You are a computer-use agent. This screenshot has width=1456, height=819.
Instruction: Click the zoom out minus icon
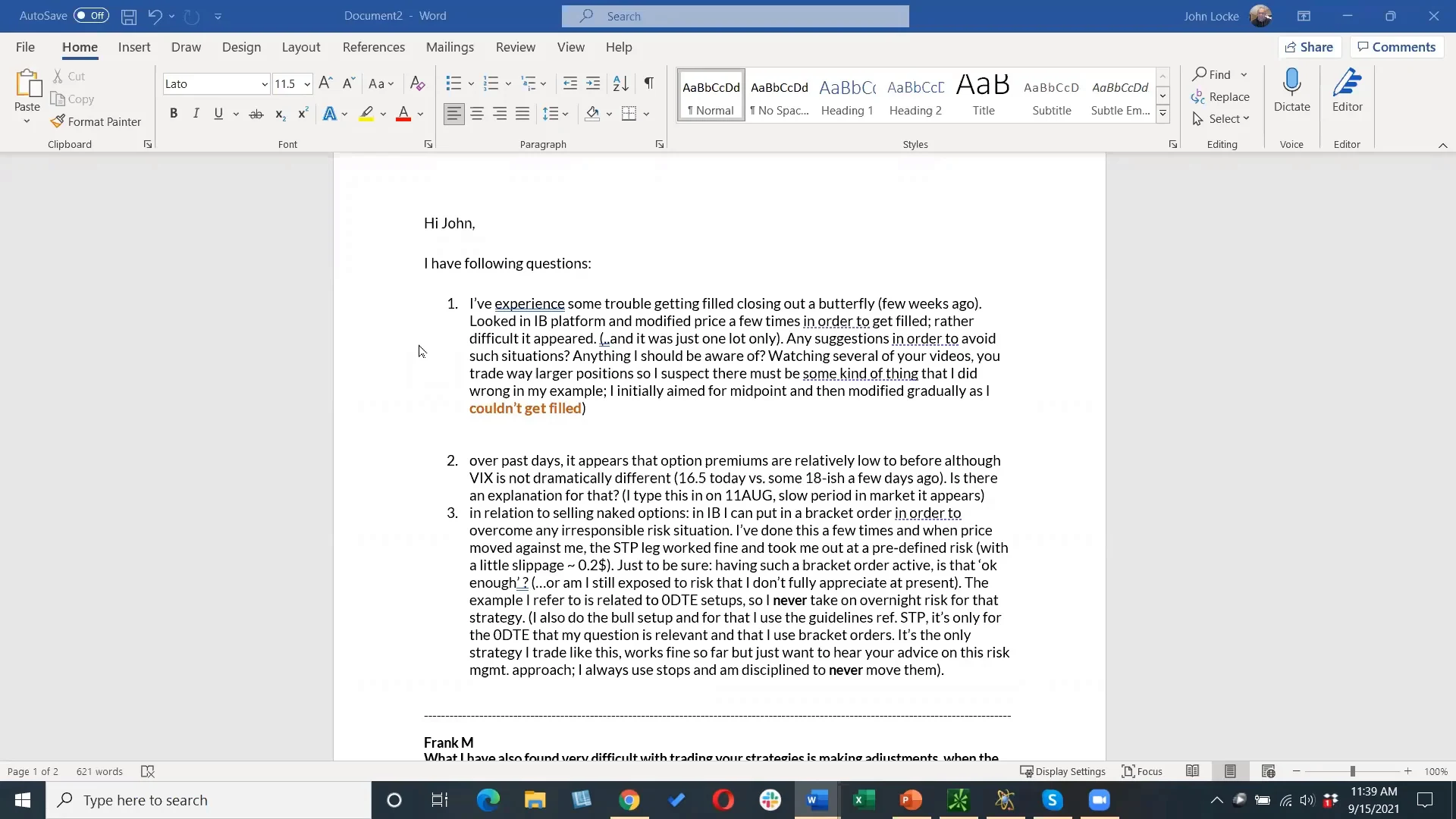(1296, 771)
